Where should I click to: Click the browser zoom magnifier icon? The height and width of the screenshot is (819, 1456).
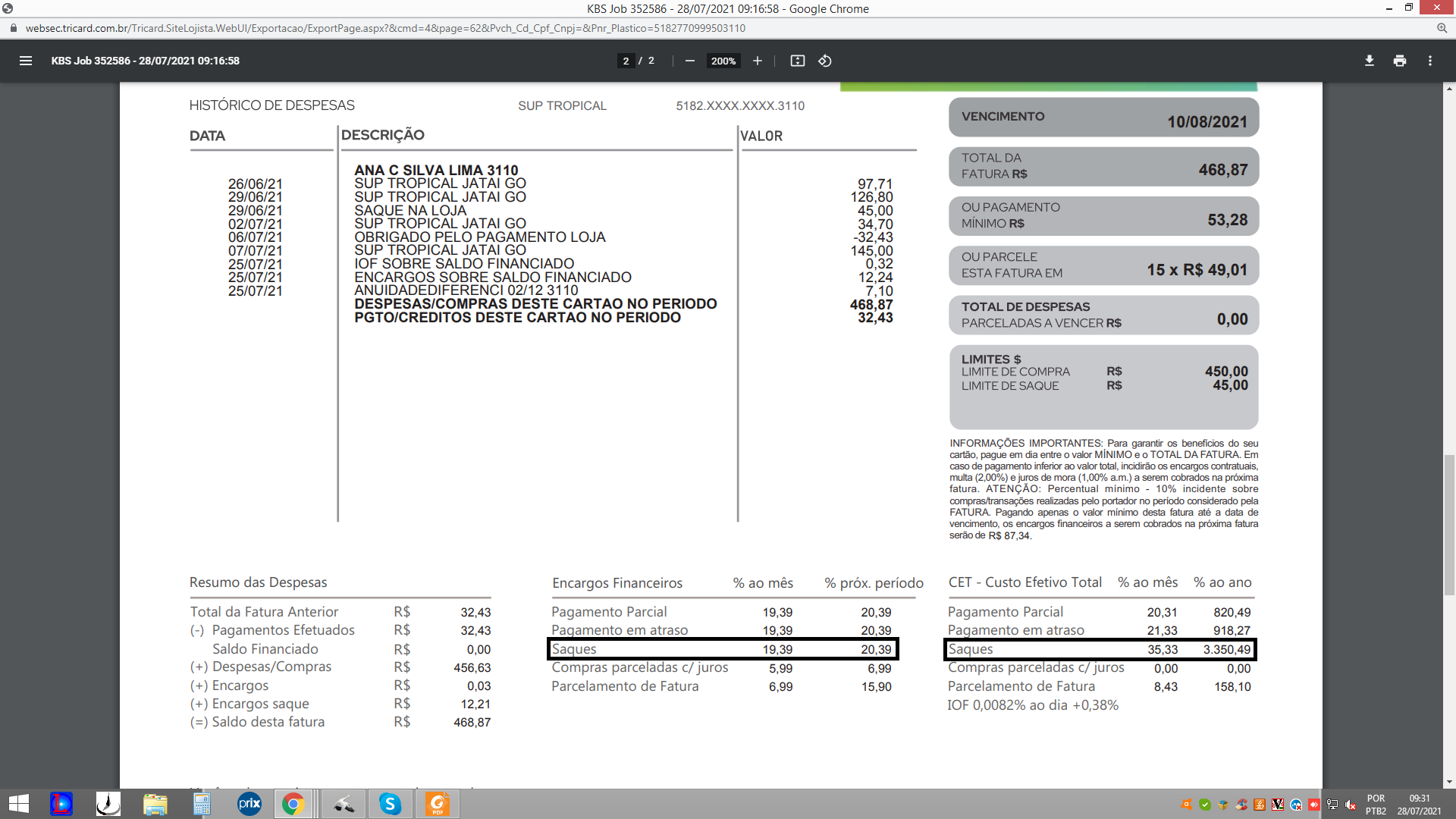[x=1442, y=28]
